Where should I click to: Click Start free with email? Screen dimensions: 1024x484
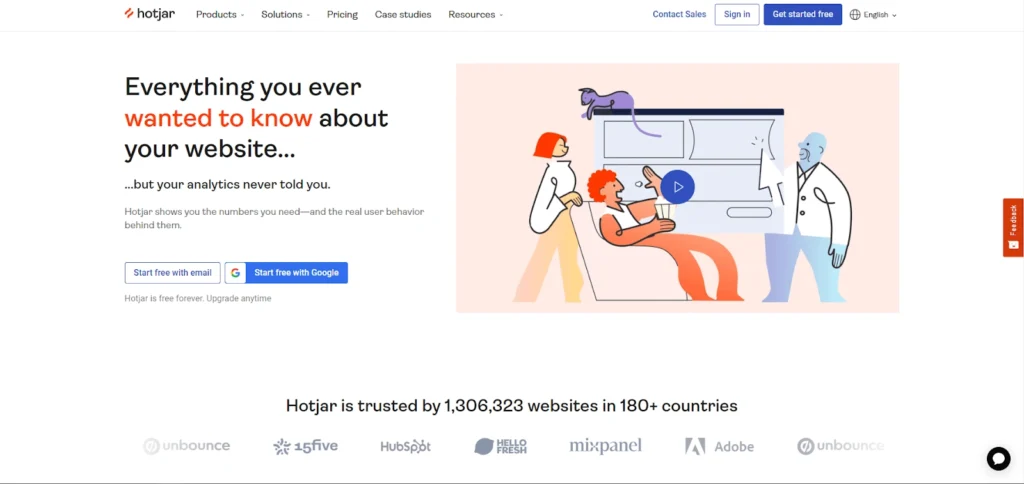[172, 273]
